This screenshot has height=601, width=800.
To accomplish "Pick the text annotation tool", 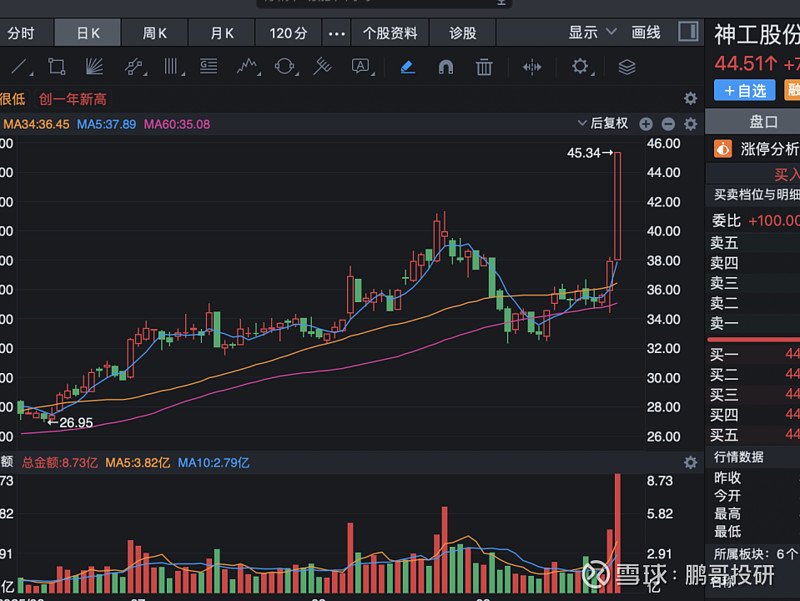I will coord(360,67).
